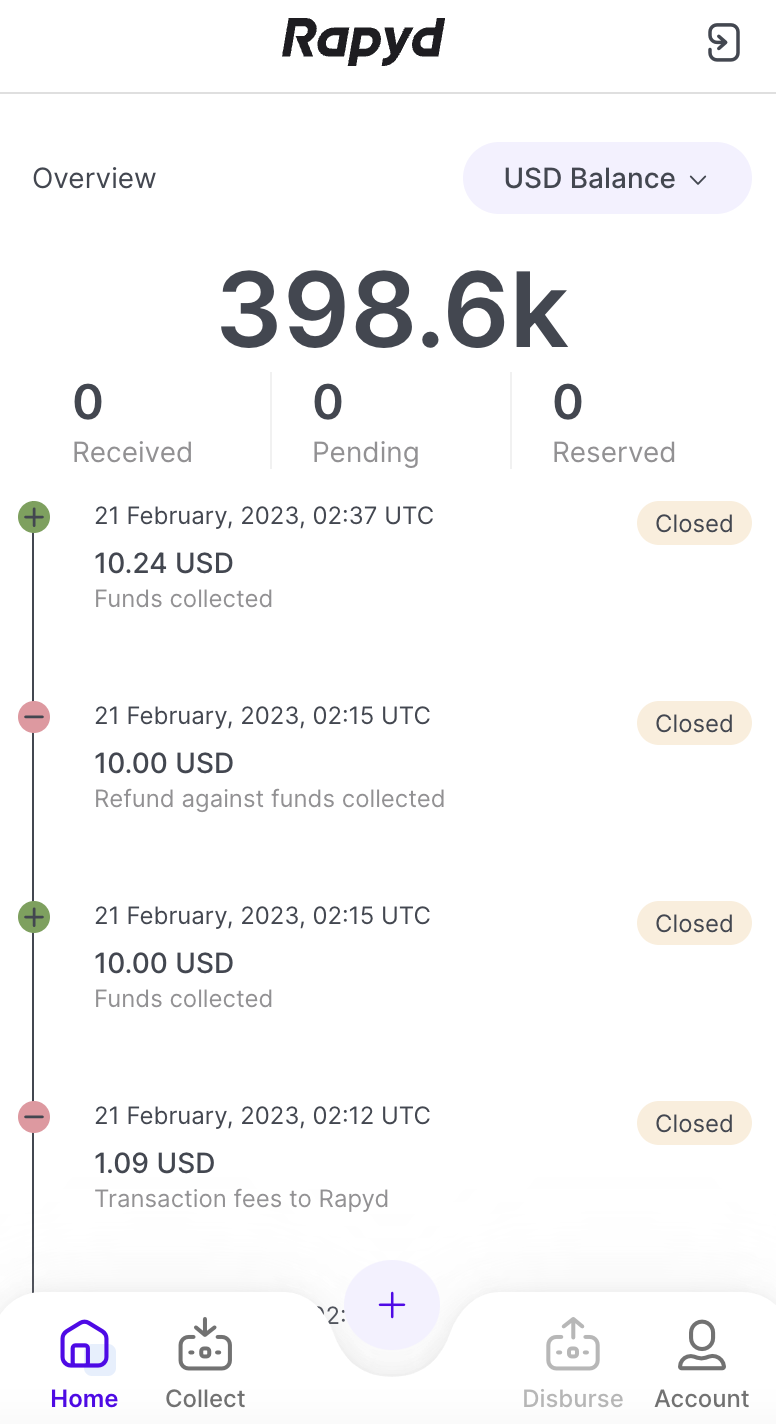Image resolution: width=776 pixels, height=1424 pixels.
Task: Click the 398.6k balance amount
Action: (x=393, y=309)
